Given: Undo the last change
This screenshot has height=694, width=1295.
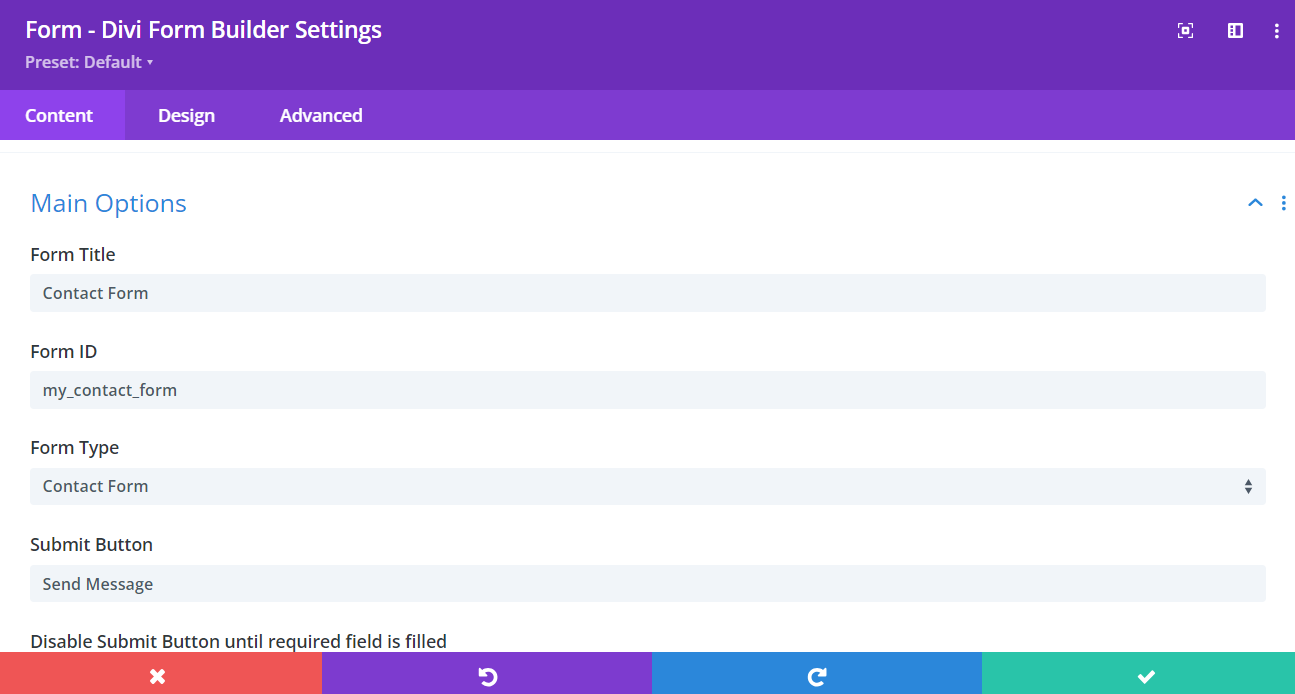Looking at the screenshot, I should point(486,675).
